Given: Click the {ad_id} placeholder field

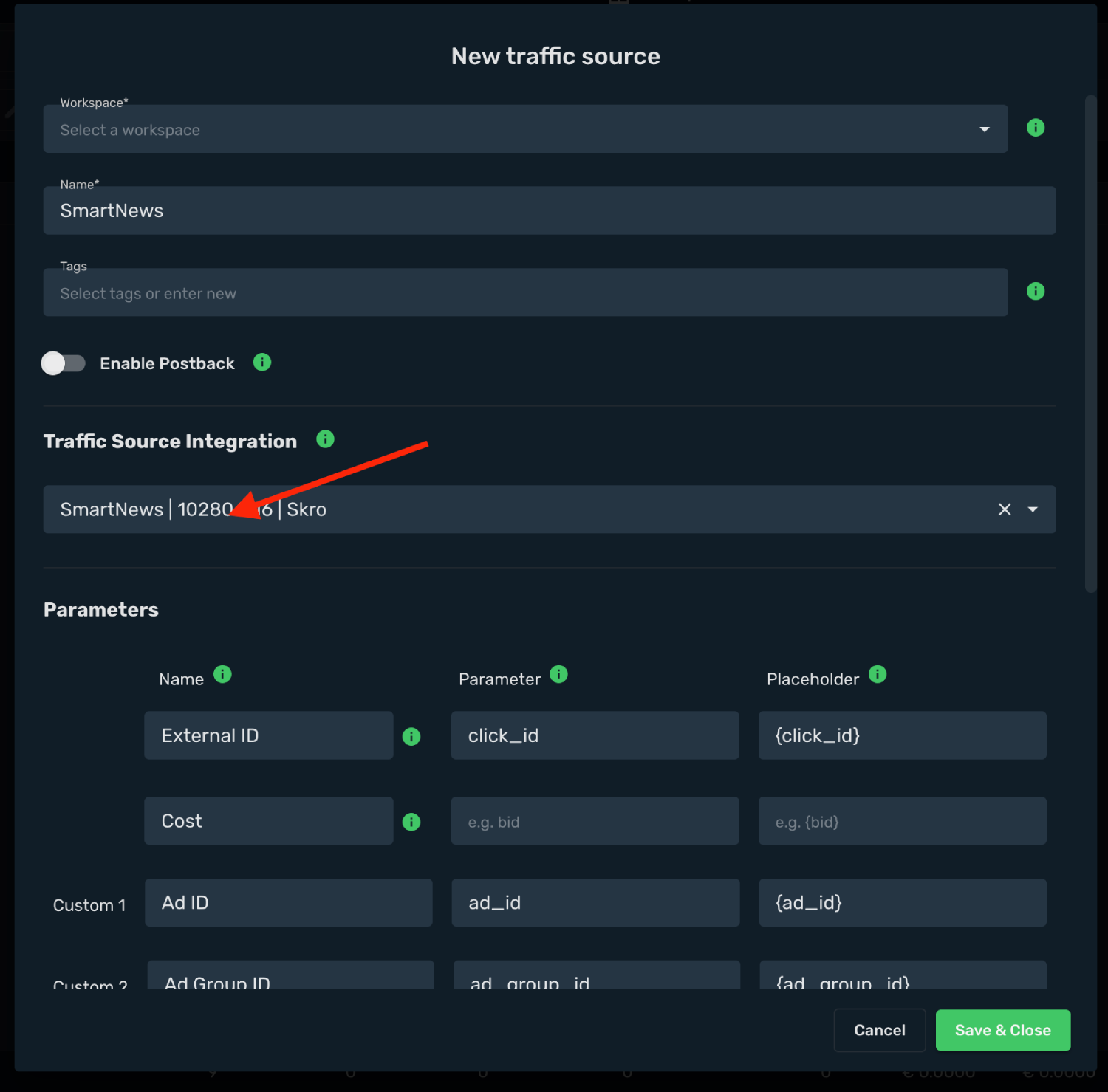Looking at the screenshot, I should (903, 902).
